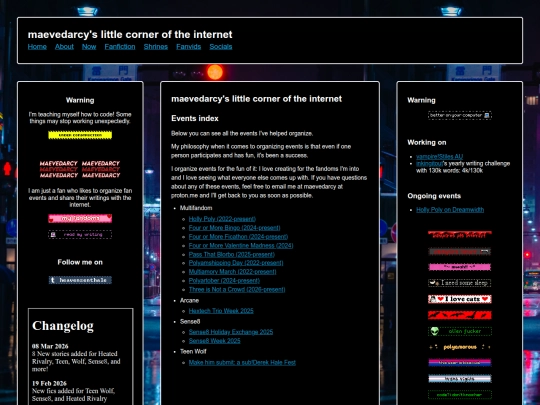Open Polyartober link

tap(224, 281)
